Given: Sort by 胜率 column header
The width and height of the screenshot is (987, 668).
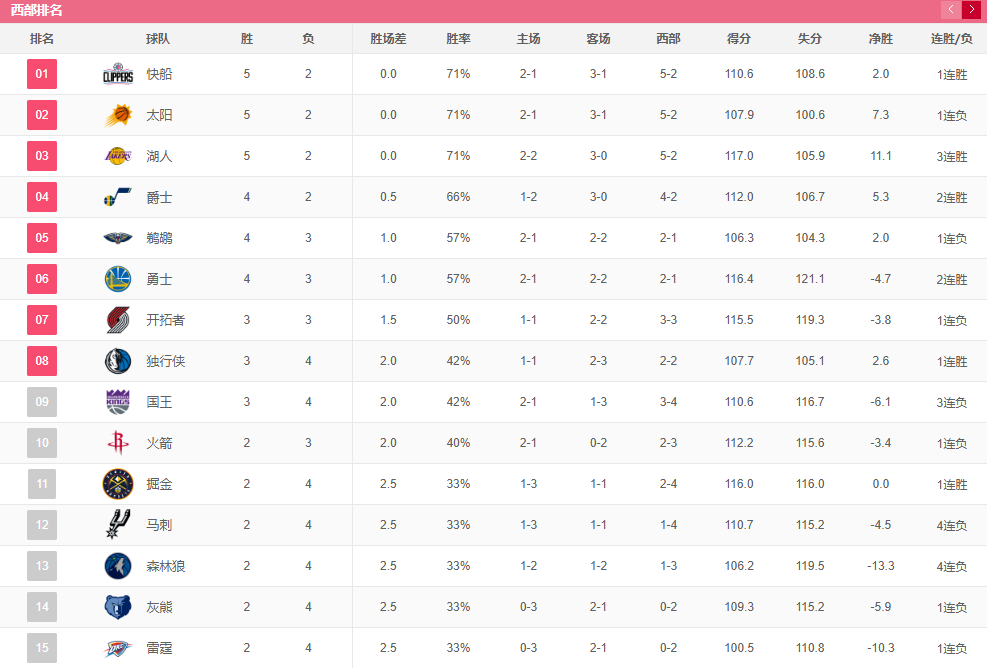Looking at the screenshot, I should [458, 39].
